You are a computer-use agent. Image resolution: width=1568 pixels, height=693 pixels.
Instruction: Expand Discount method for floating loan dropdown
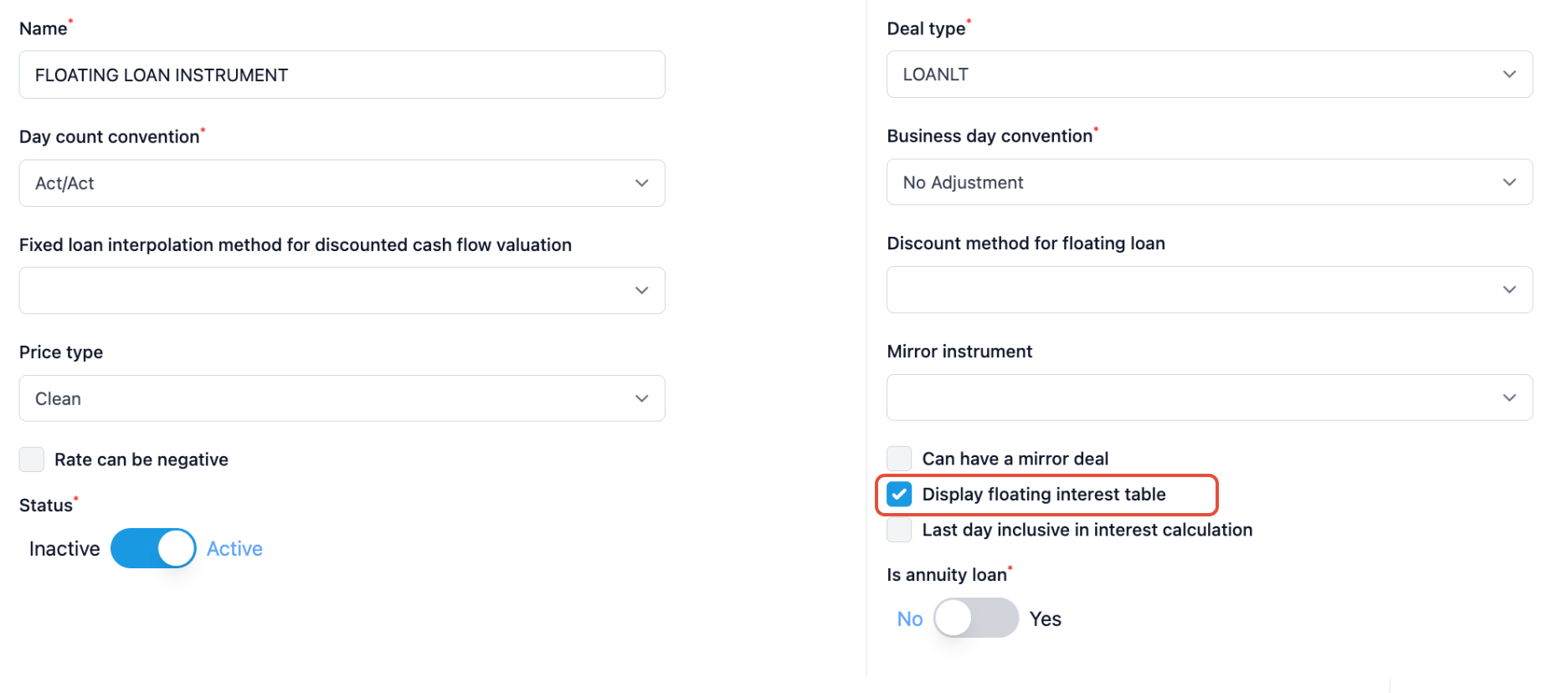click(1208, 290)
